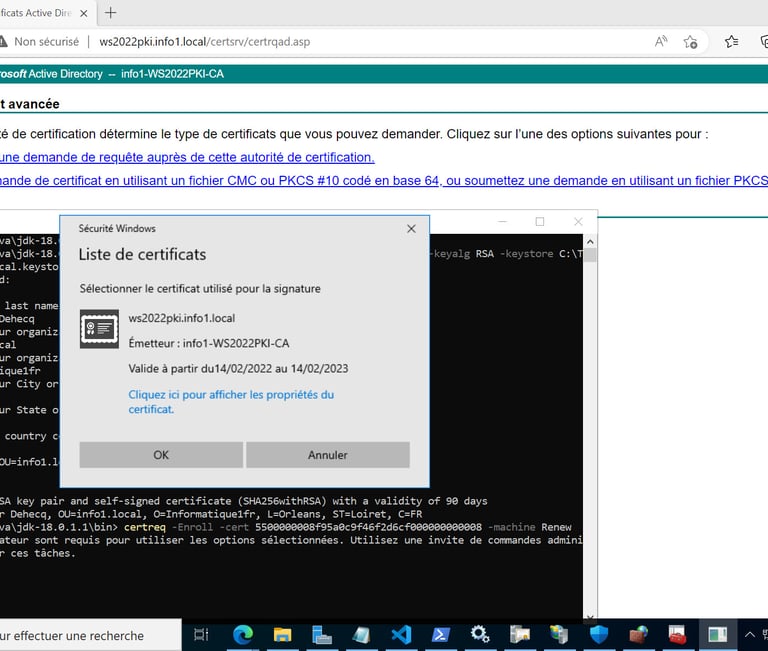Click the certreq command in the console
Viewport: 768px width, 651px height.
[x=145, y=527]
